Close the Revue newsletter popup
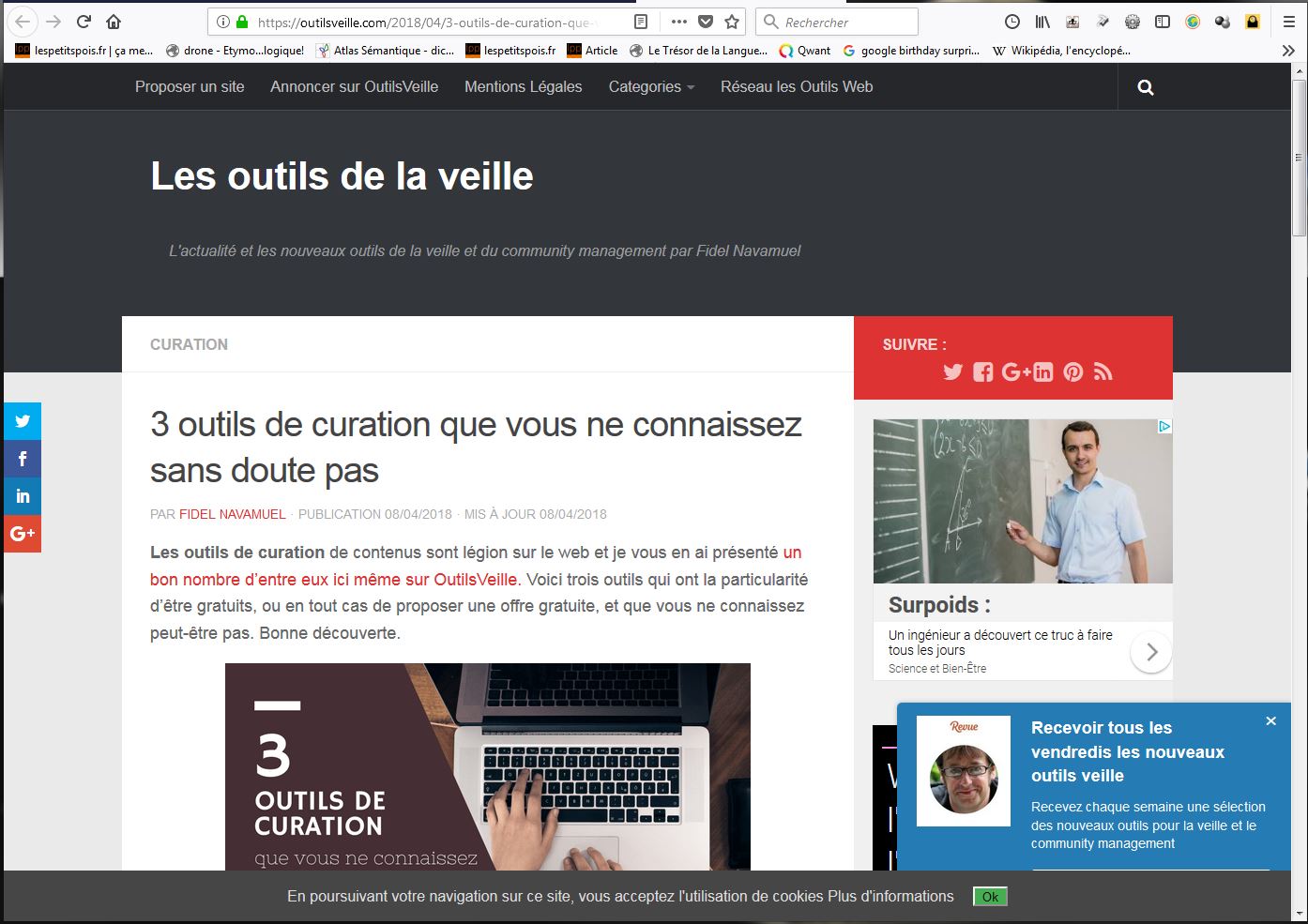 (x=1270, y=720)
